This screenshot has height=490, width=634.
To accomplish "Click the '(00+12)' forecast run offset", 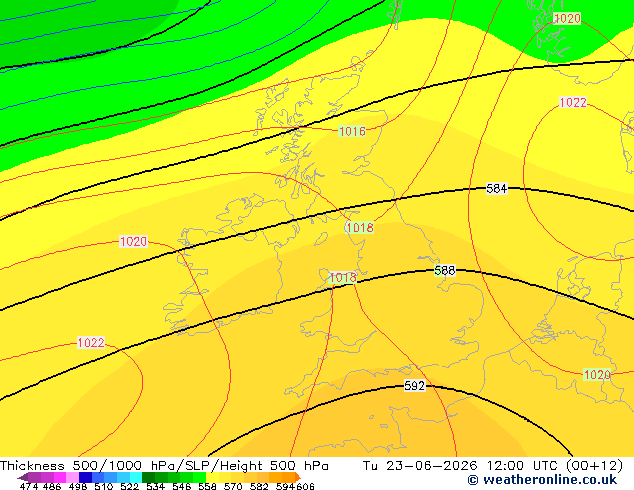I will point(594,466).
